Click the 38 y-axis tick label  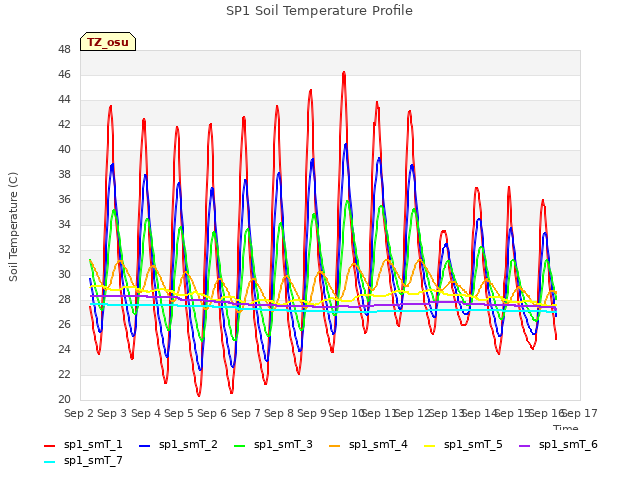[x=64, y=175]
